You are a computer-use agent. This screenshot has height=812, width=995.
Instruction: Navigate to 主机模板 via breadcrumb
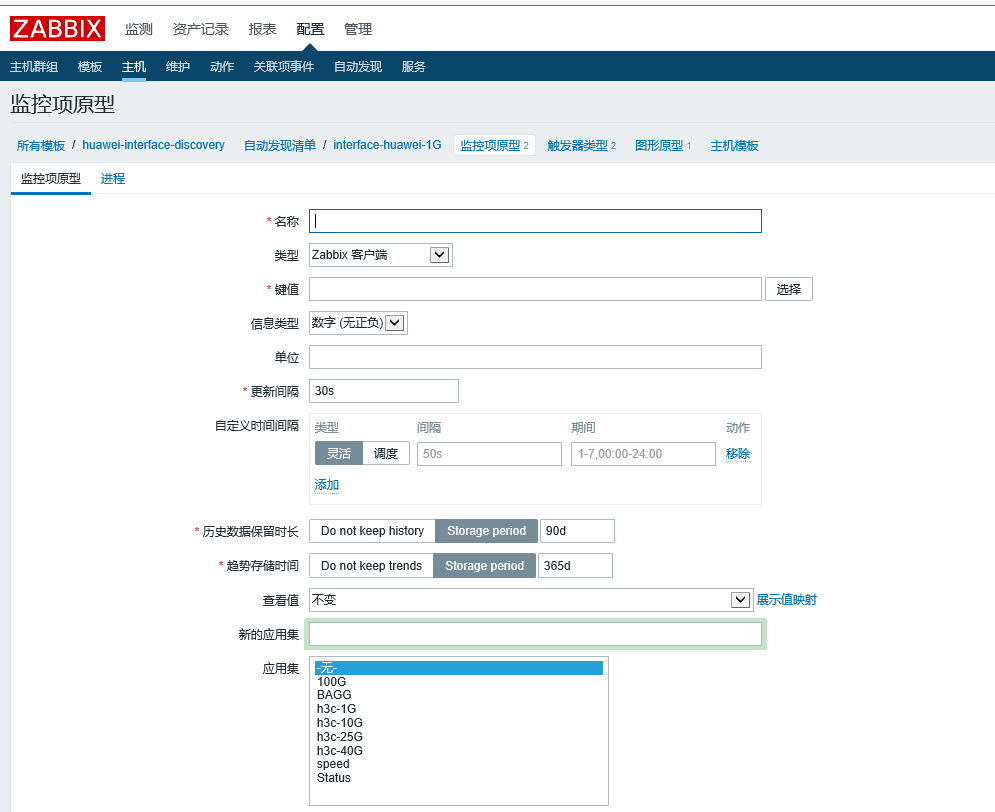coord(735,144)
